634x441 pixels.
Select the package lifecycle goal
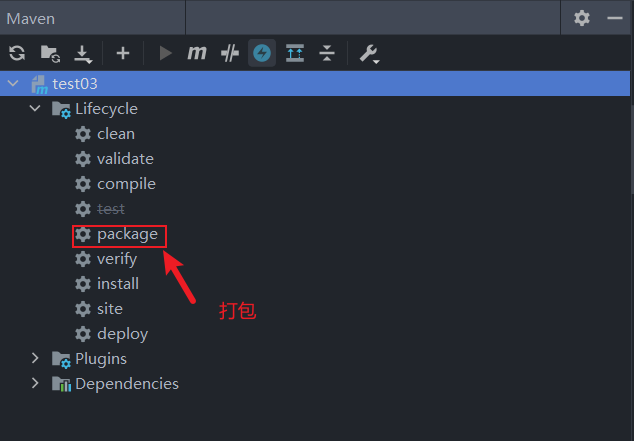127,234
